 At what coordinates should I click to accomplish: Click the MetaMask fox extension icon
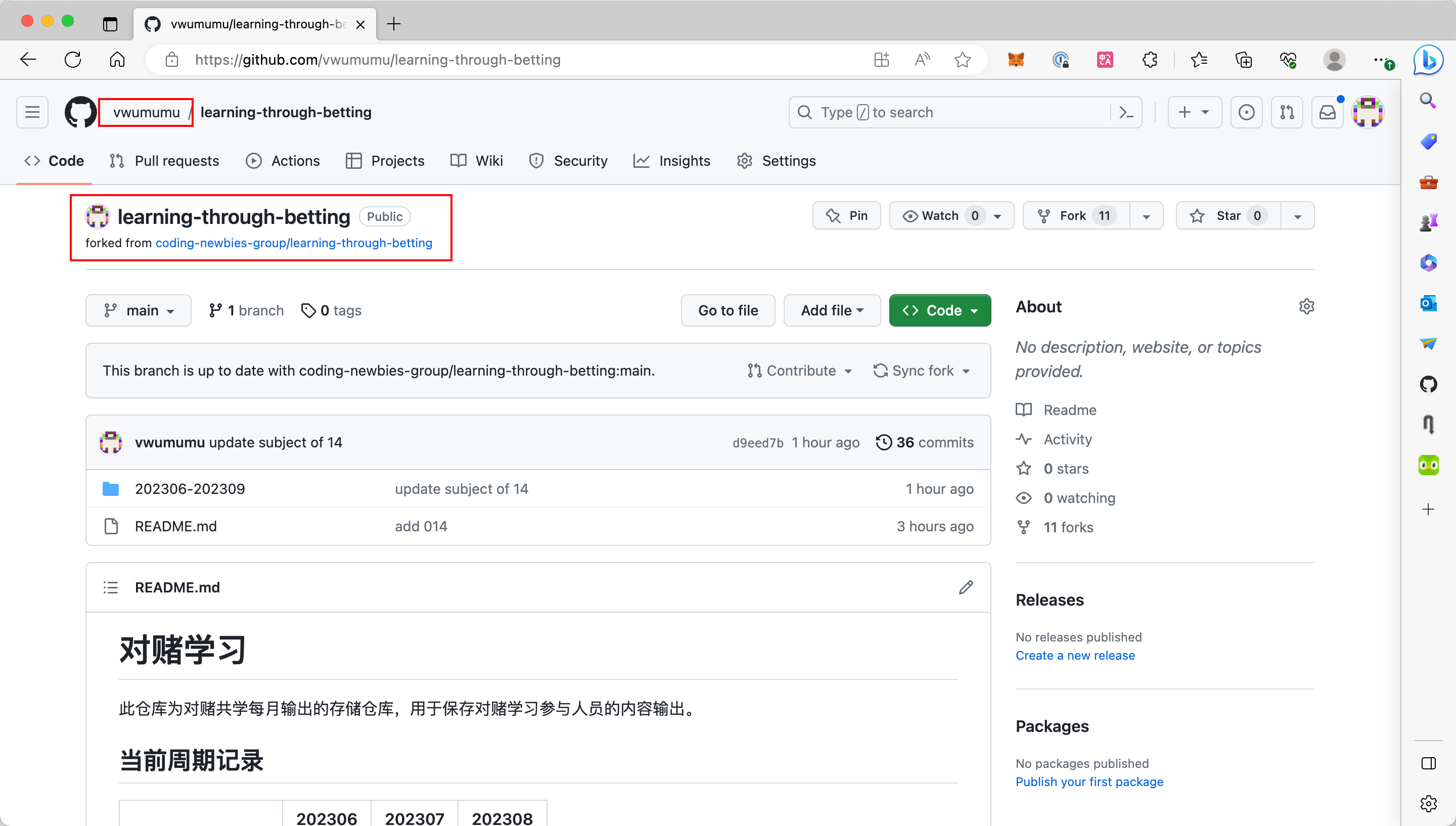pos(1016,60)
